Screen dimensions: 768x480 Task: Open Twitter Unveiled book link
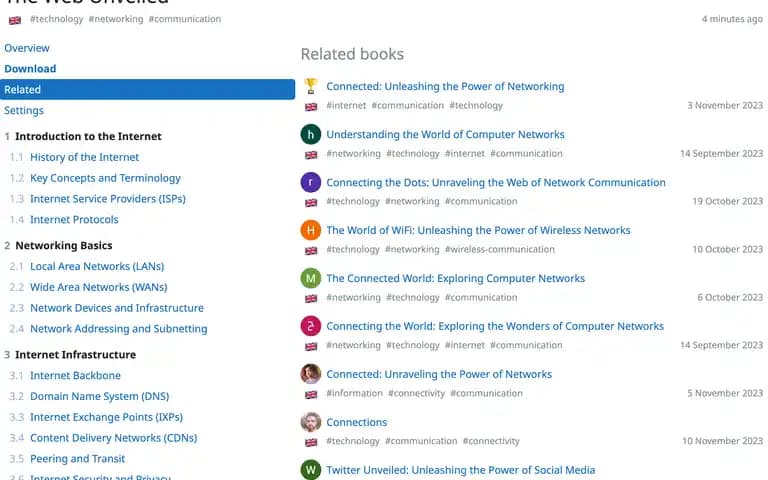click(x=460, y=470)
